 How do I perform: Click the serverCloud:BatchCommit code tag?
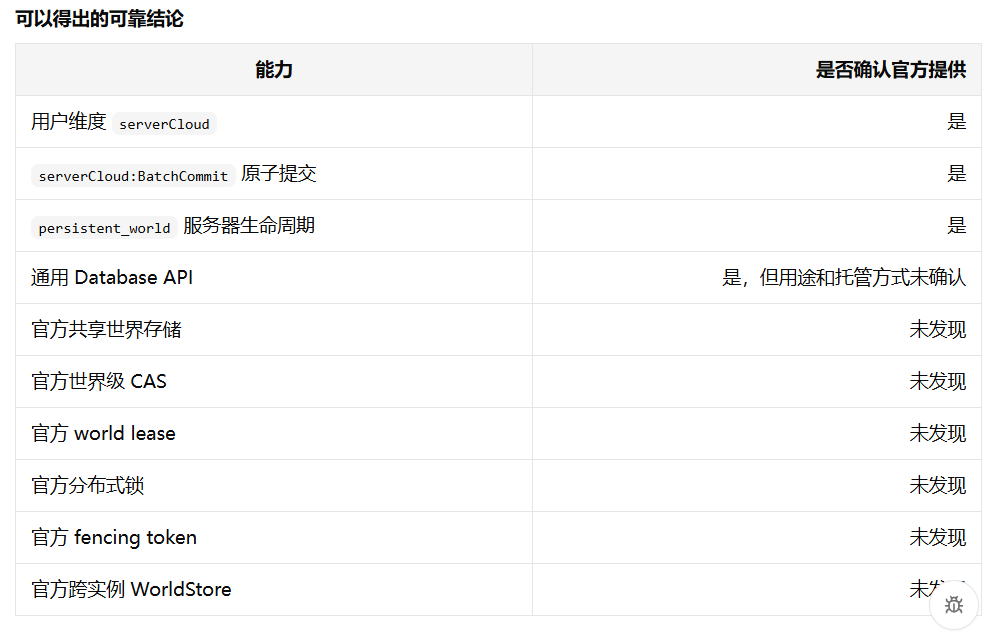133,175
